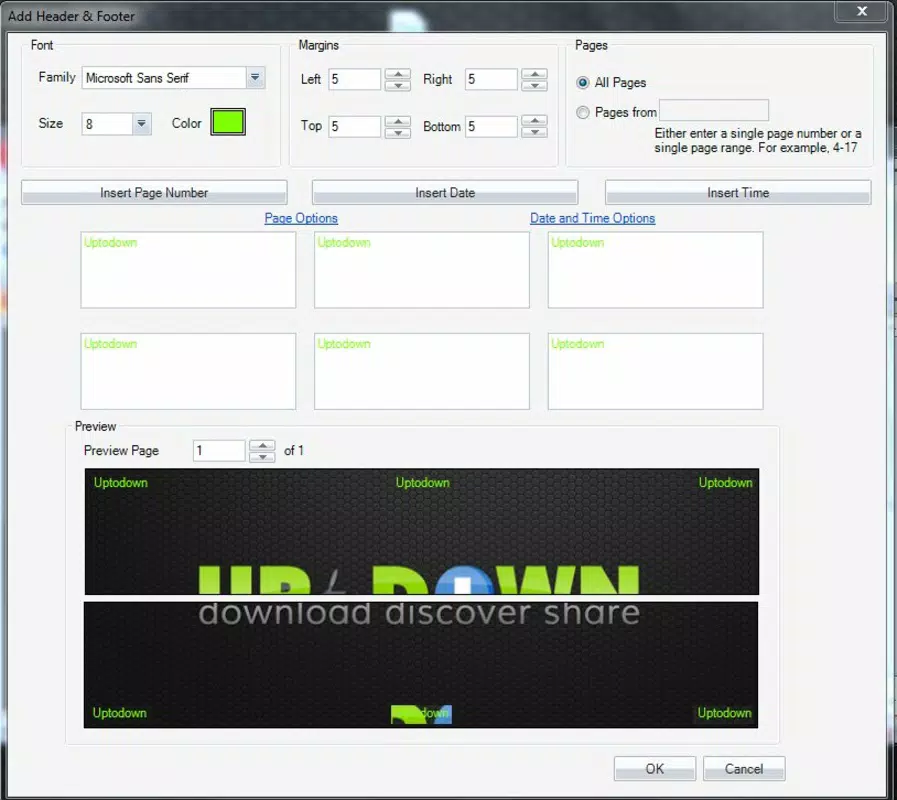Screen dimensions: 897x800
Task: Click the Left margin input field
Action: click(x=355, y=79)
